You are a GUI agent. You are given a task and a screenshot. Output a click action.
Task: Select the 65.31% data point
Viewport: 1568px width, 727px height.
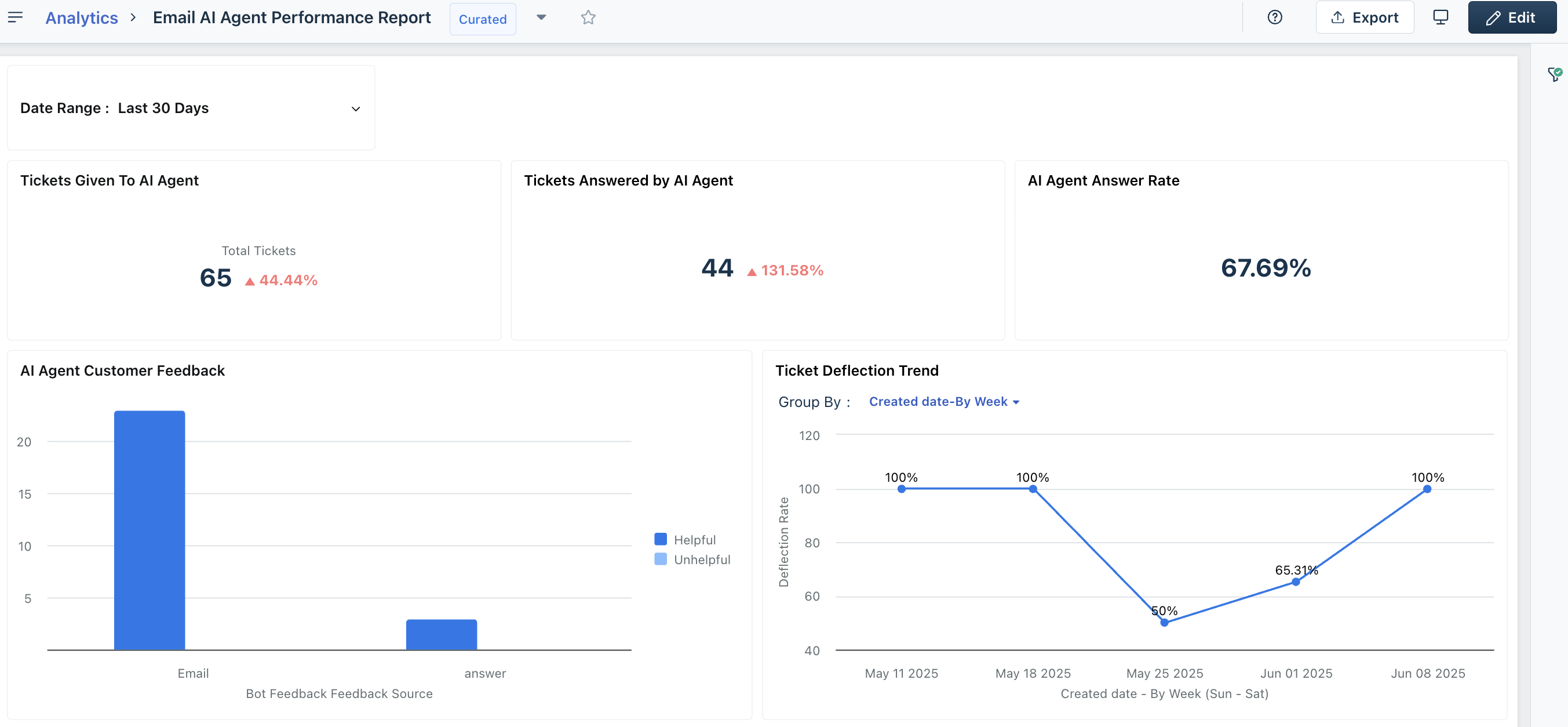coord(1295,581)
